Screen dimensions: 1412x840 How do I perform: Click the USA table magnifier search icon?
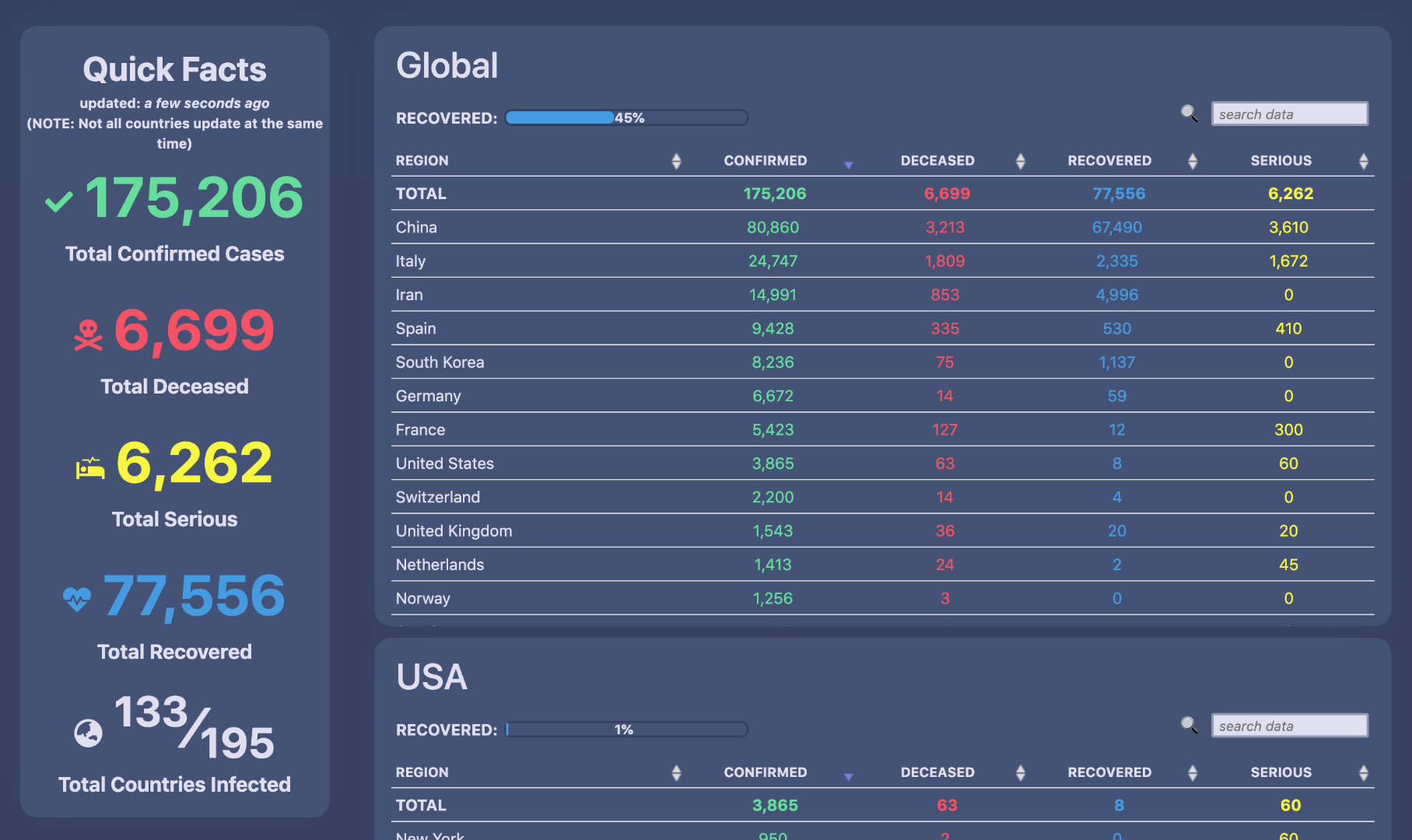pyautogui.click(x=1189, y=726)
